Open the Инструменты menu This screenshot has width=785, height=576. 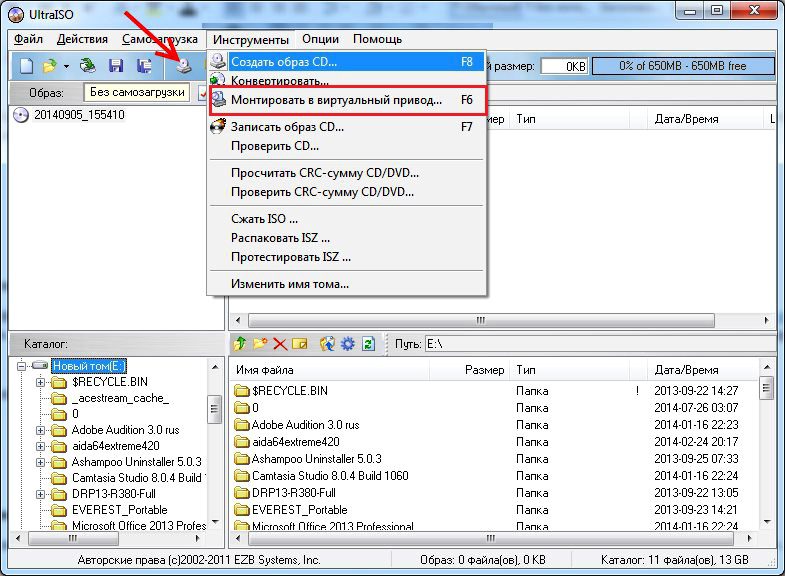[x=251, y=40]
